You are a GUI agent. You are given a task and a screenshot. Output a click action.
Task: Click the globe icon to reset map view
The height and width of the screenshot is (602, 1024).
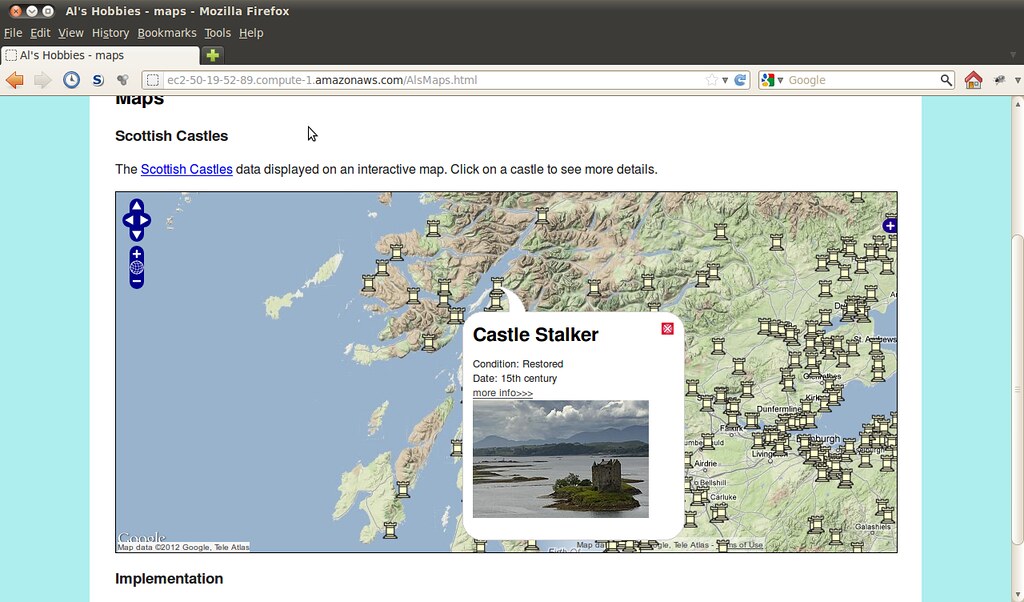tap(136, 267)
